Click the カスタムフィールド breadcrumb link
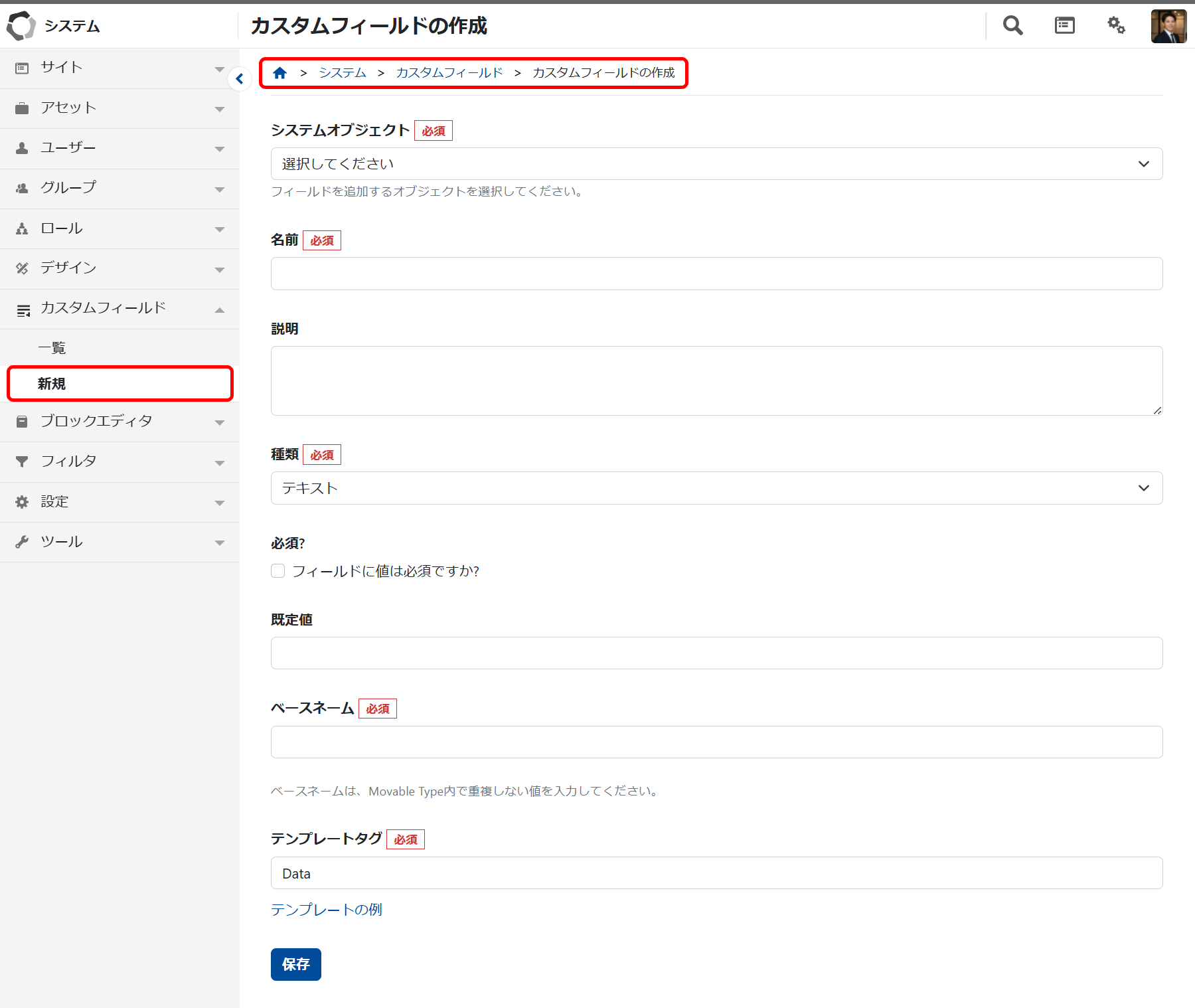 449,73
